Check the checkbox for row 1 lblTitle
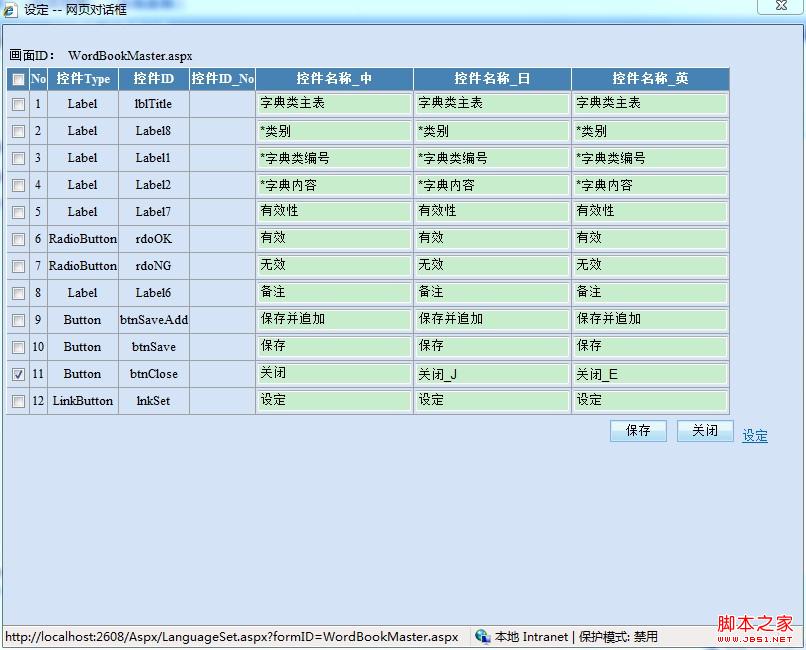The height and width of the screenshot is (650, 806). pyautogui.click(x=18, y=104)
